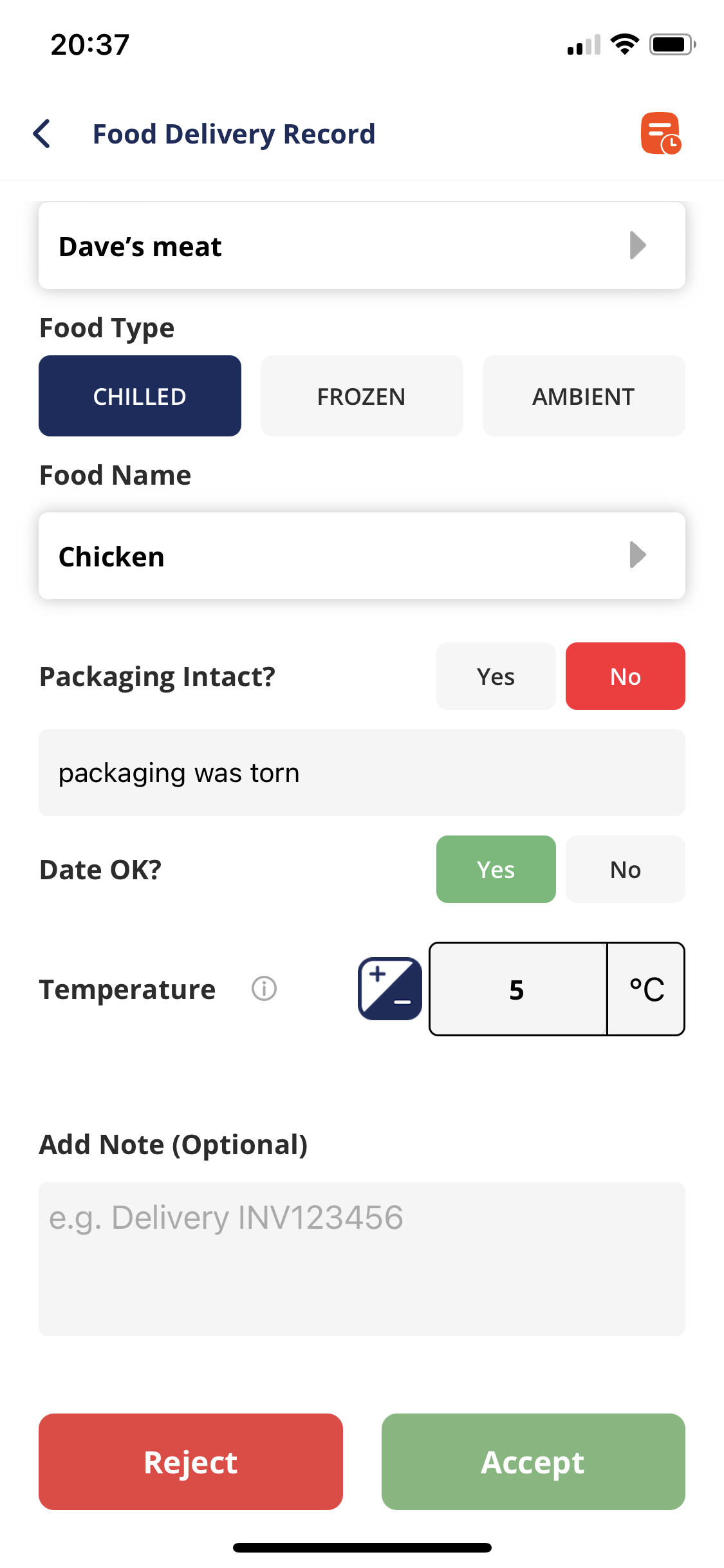Expand the Chicken food name dropdown
Viewport: 724px width, 1568px height.
pos(362,556)
